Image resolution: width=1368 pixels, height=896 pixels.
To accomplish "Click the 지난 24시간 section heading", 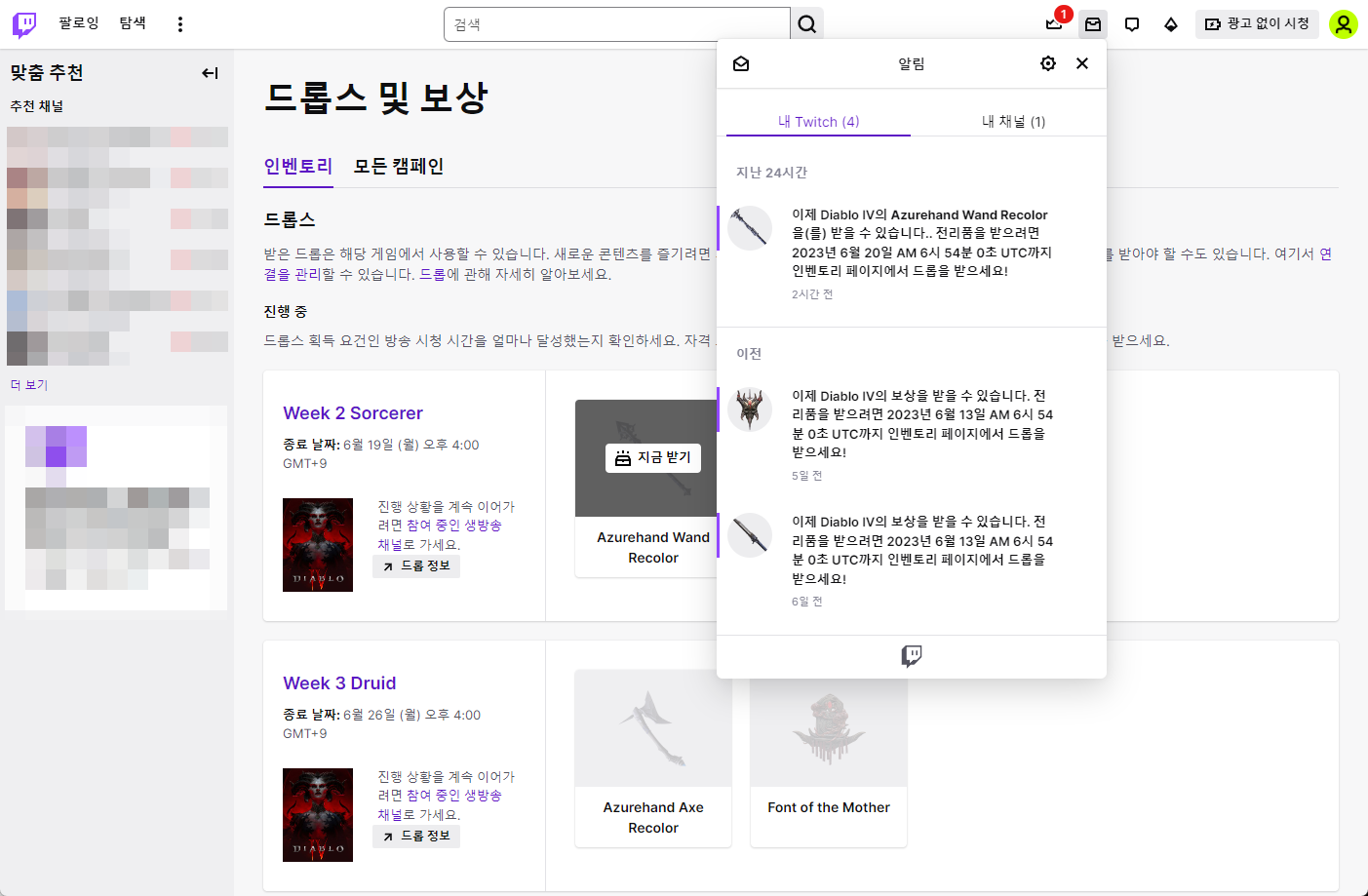I will click(771, 173).
